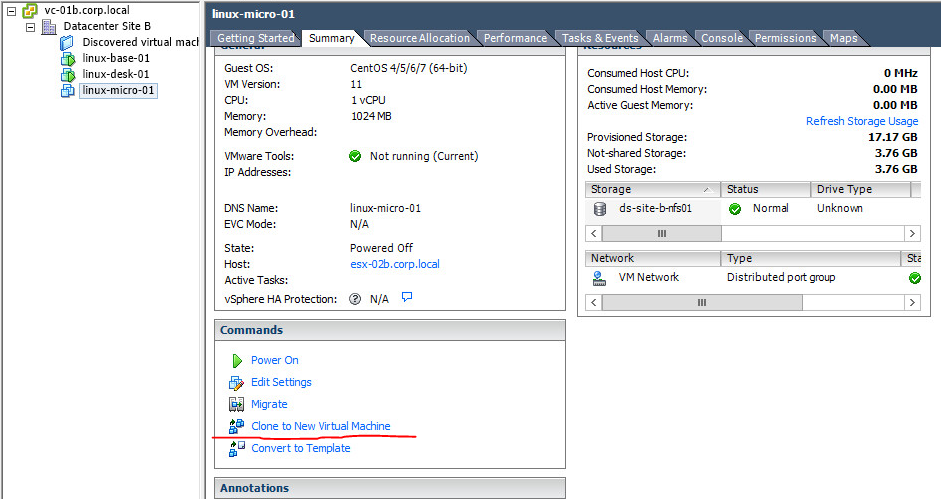Select linux-desk-01 in the inventory tree

pos(116,74)
